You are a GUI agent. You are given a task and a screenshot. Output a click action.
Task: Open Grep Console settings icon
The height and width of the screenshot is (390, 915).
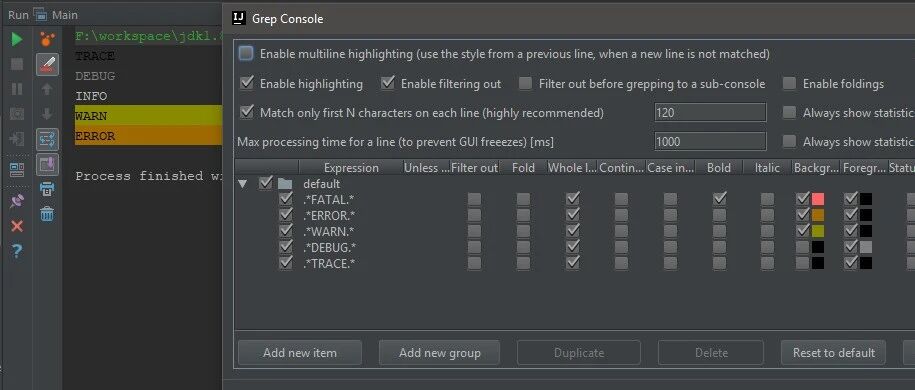47,39
